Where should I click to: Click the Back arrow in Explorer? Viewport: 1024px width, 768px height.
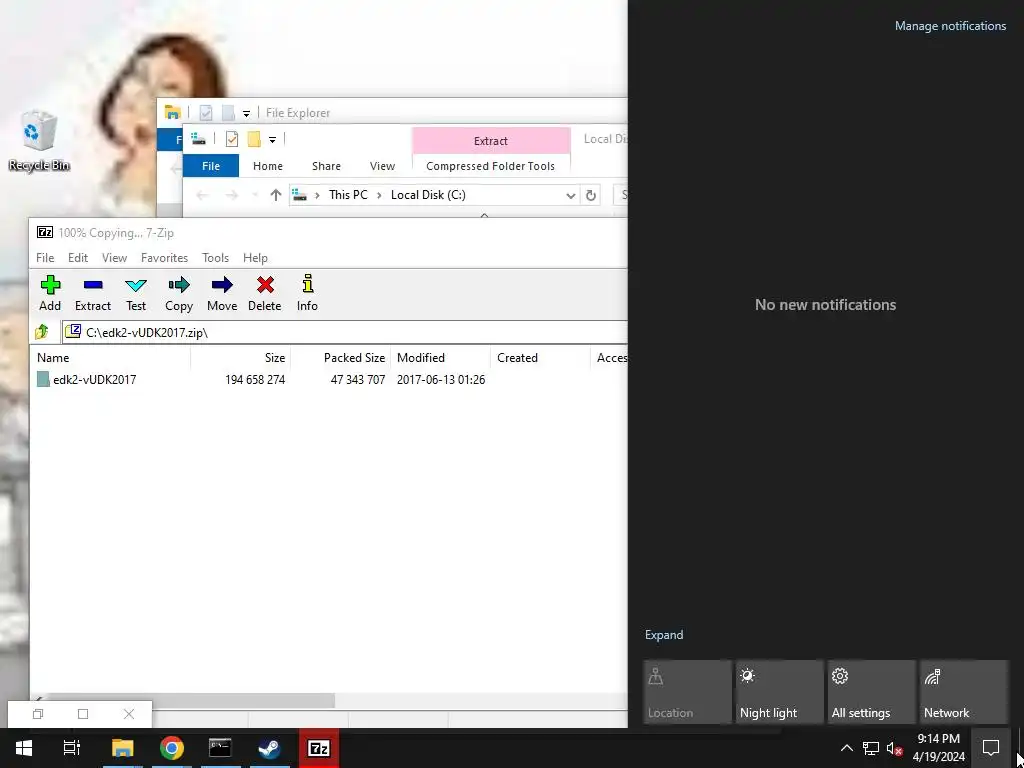pyautogui.click(x=202, y=195)
